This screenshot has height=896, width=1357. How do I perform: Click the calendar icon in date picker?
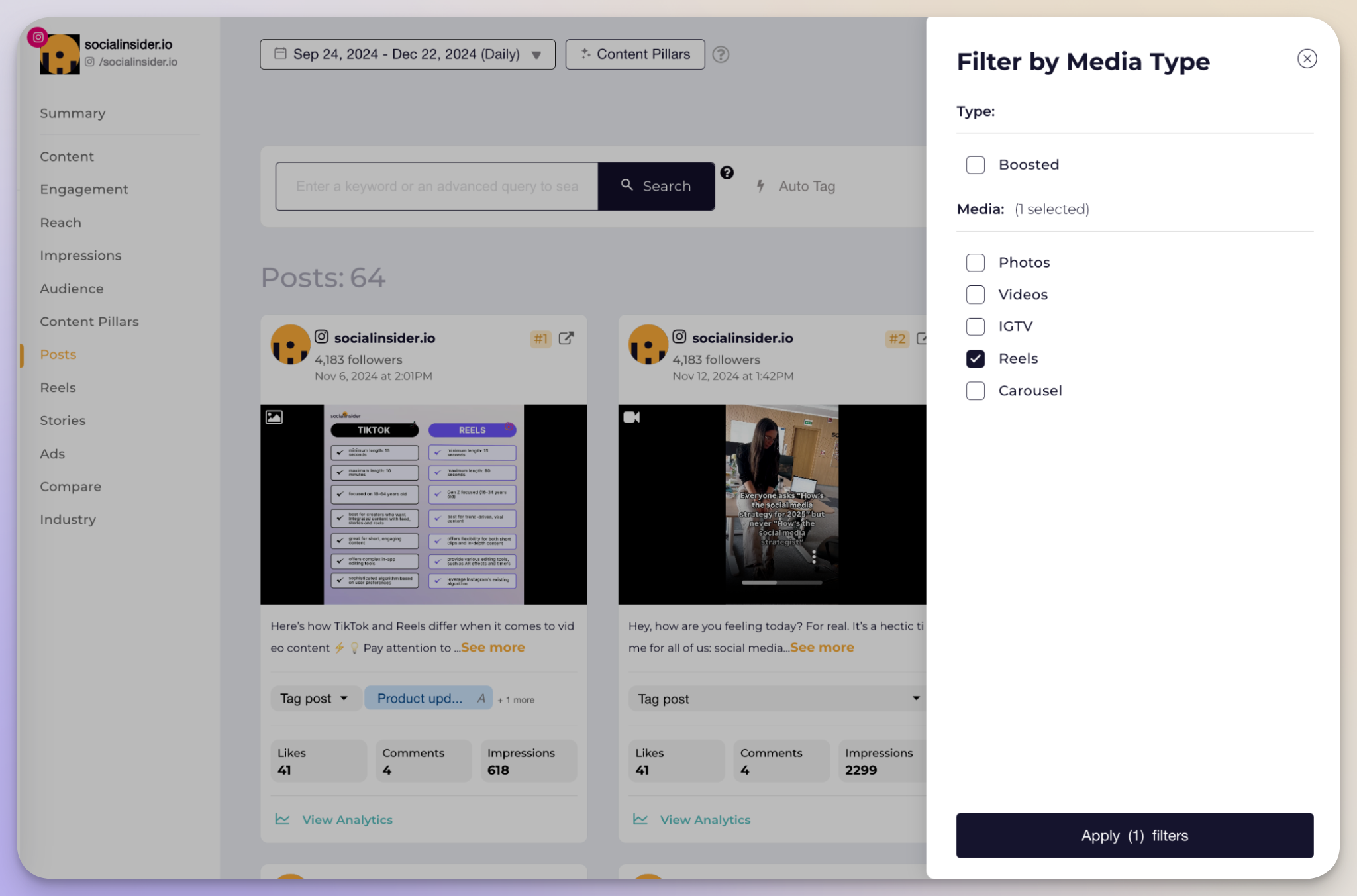click(280, 54)
